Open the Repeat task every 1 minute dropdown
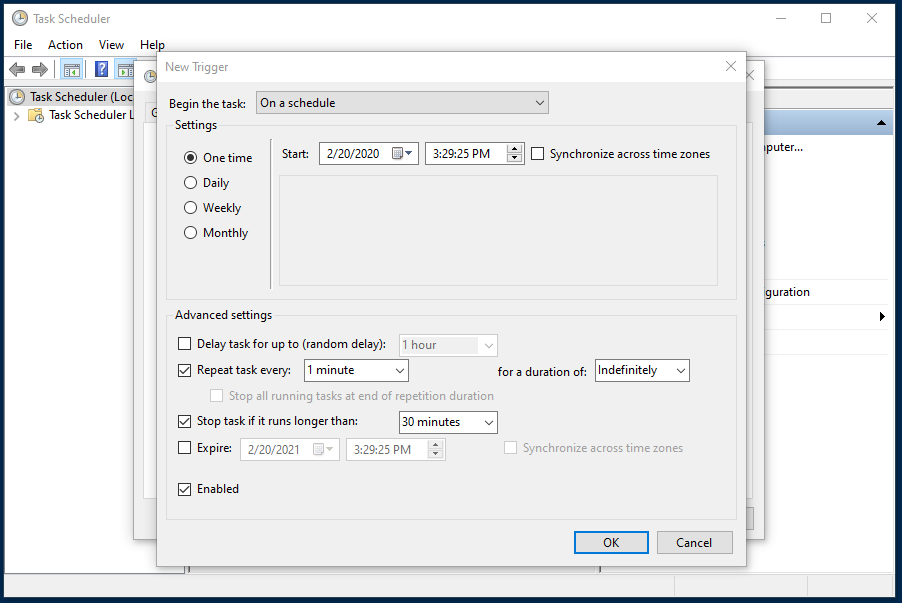 coord(356,371)
